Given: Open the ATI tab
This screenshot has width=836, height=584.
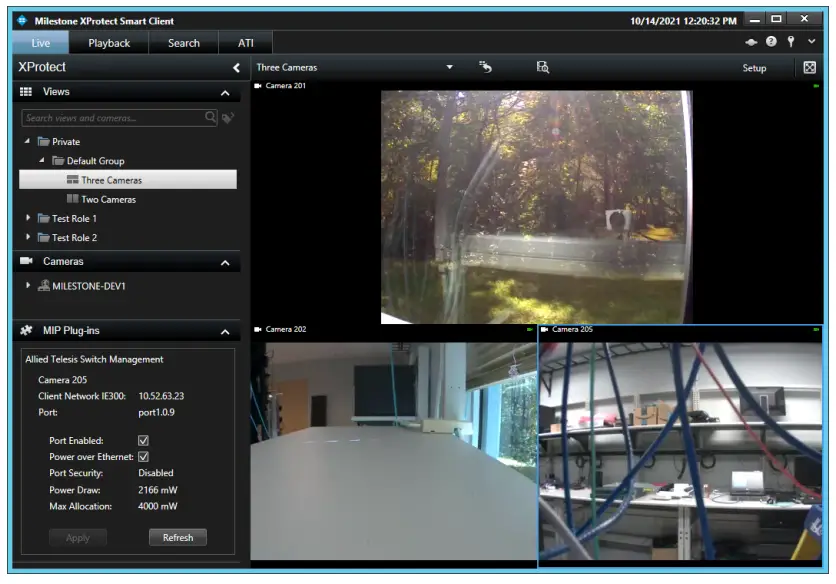Looking at the screenshot, I should pos(245,43).
